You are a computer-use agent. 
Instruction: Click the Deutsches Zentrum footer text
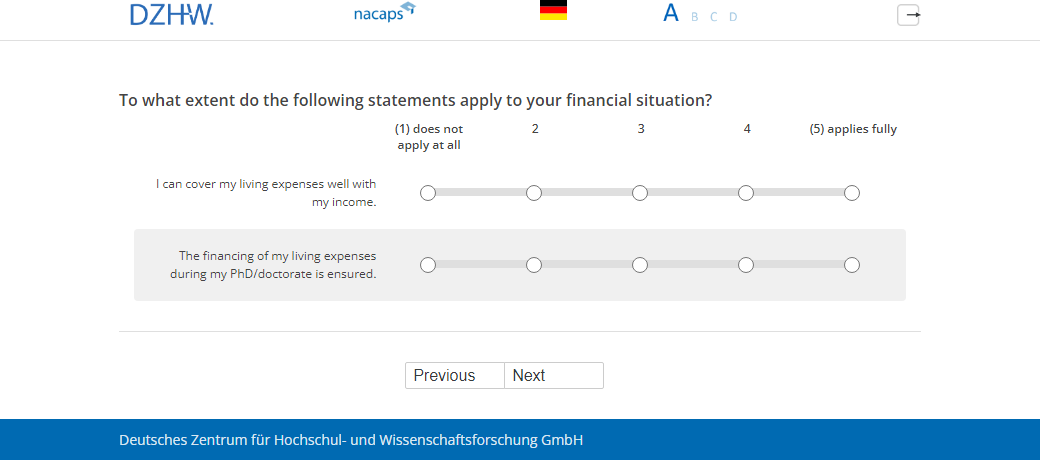(x=351, y=440)
